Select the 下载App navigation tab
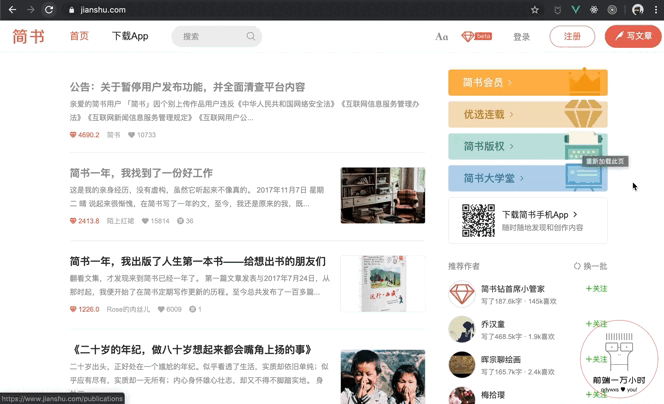 coord(130,36)
